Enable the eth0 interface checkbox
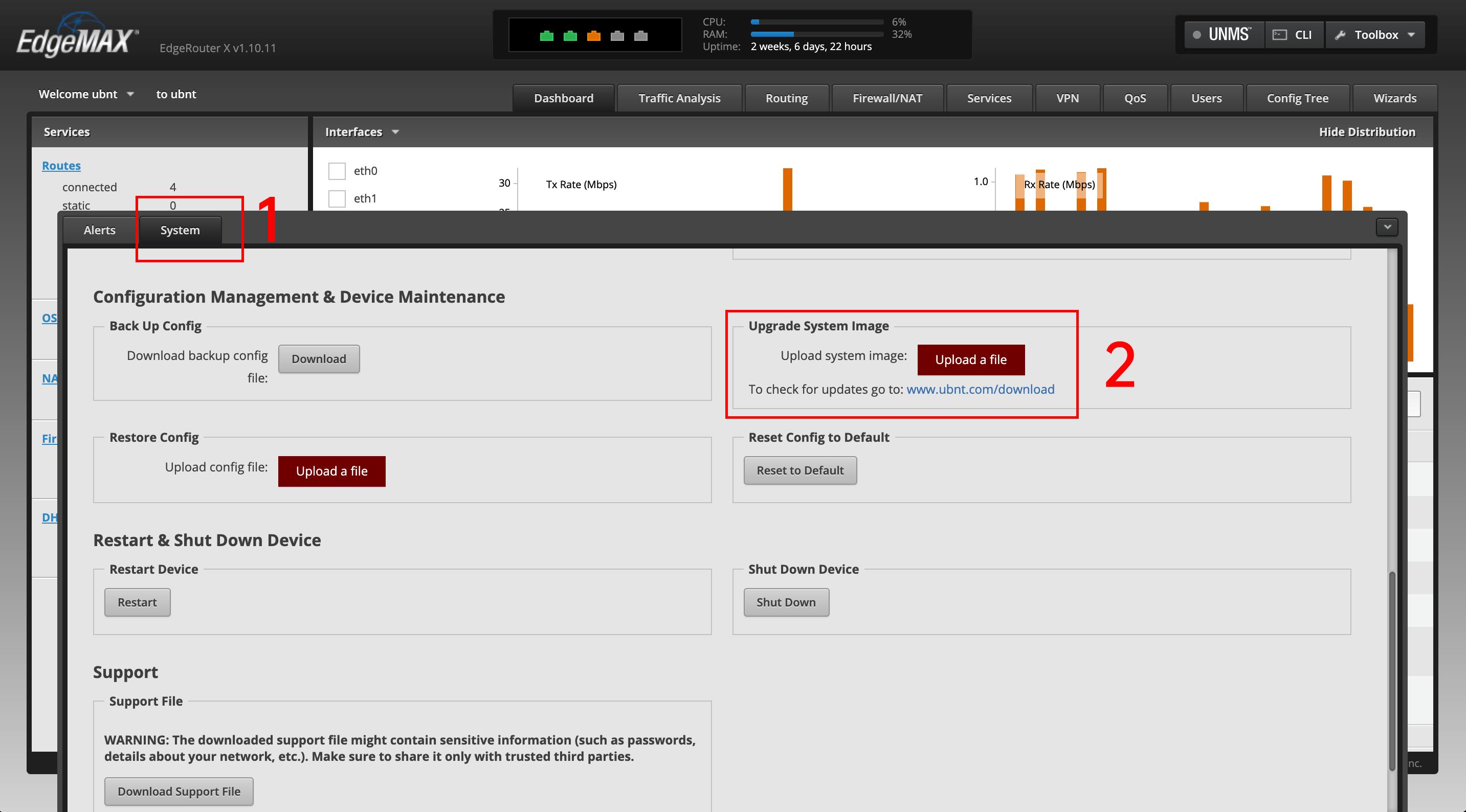Screen dimensions: 1466x812 click(337, 171)
